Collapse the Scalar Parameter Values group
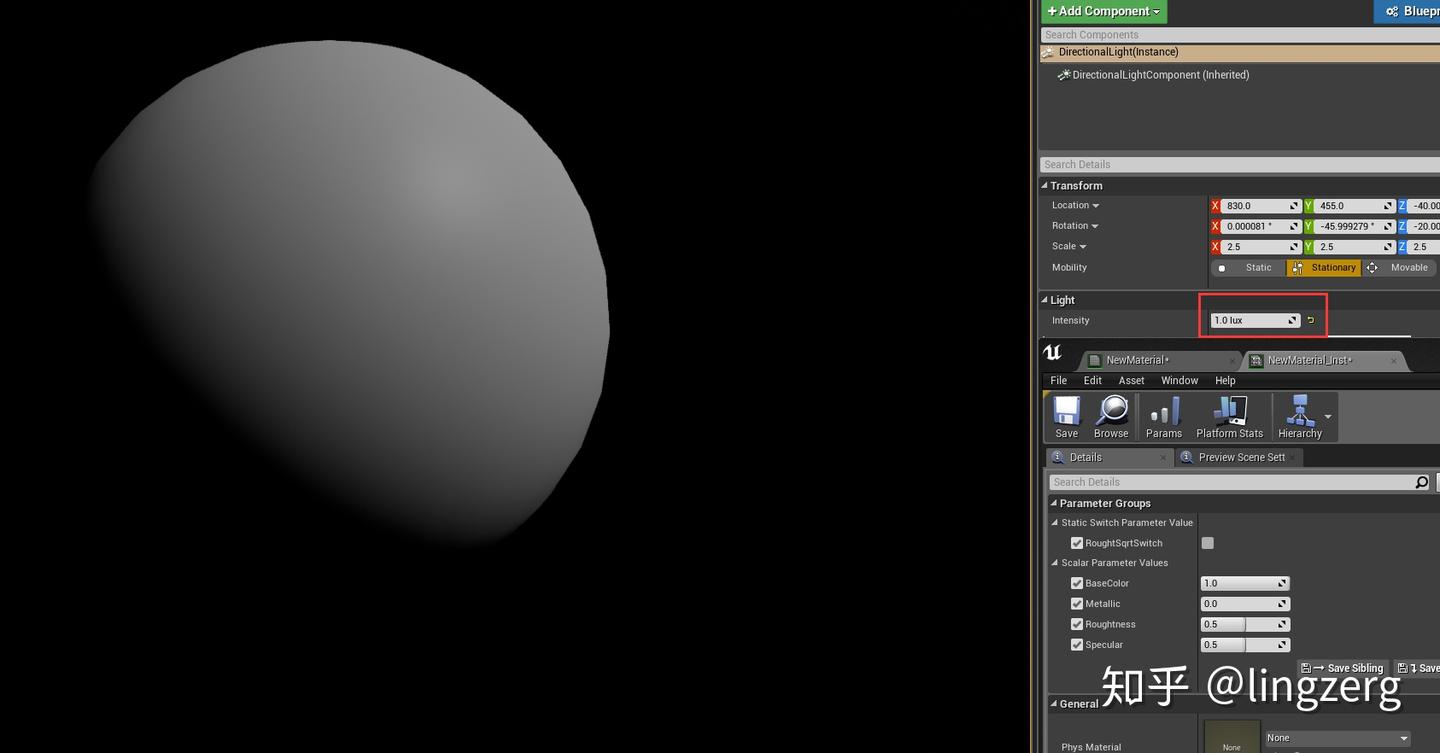Screen dimensions: 1440x753 1055,563
